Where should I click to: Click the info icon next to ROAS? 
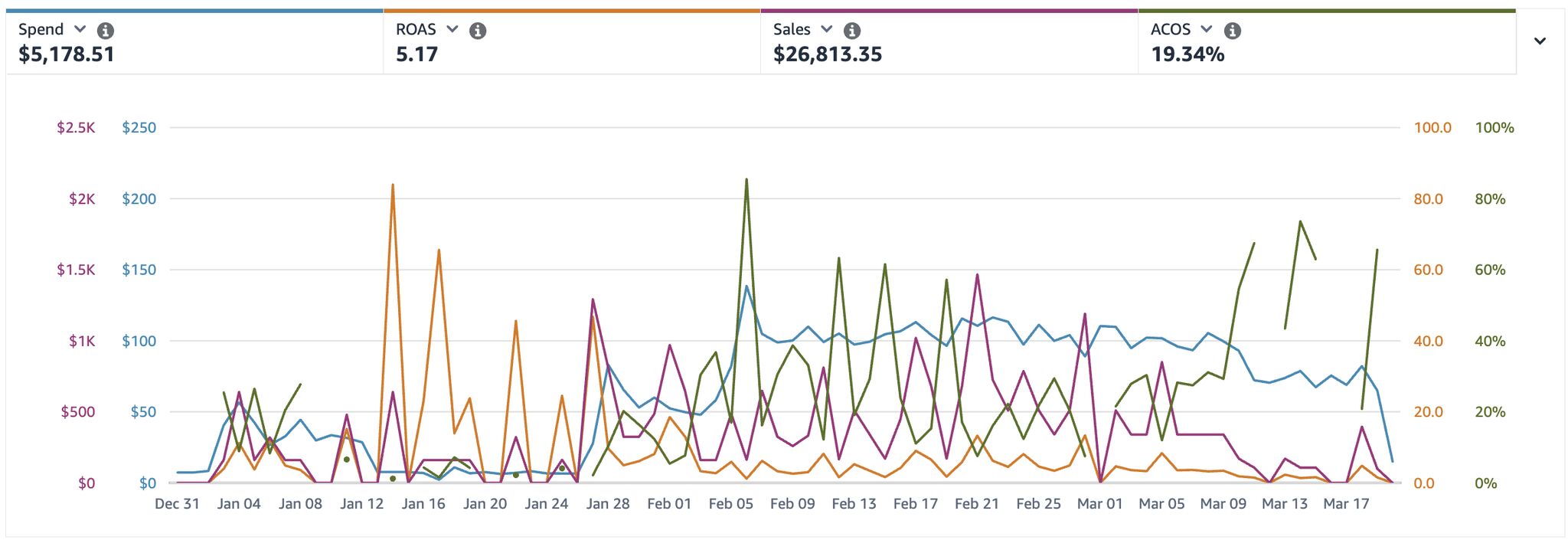point(478,31)
